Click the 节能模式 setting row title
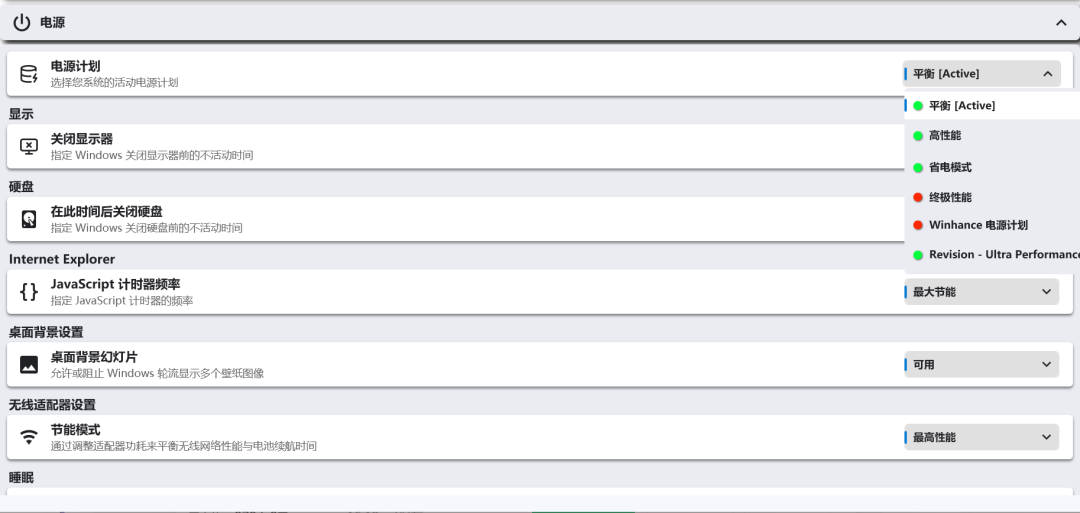 (75, 430)
